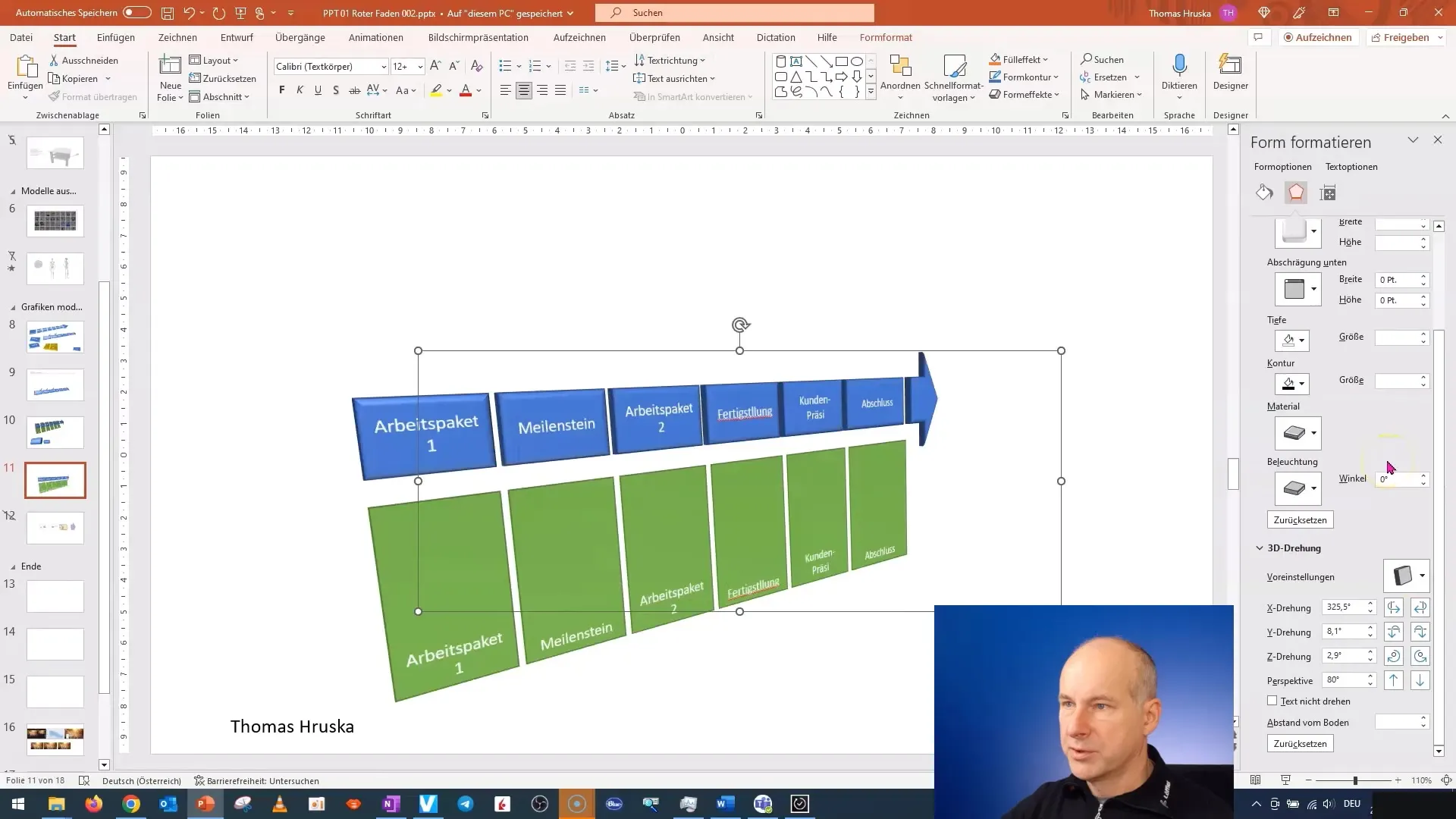Screen dimensions: 1456x819
Task: Switch to normal view in status bar
Action: [1255, 780]
